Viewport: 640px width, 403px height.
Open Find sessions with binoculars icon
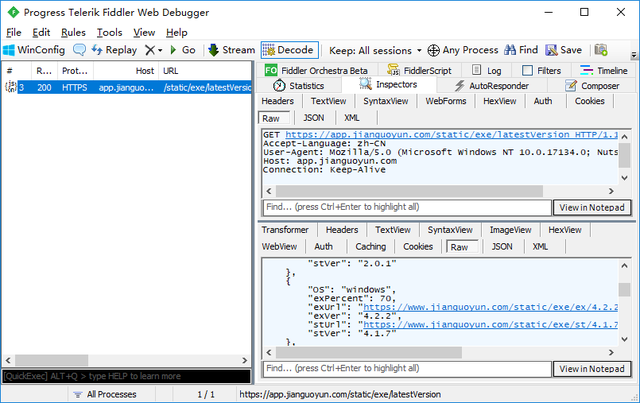pos(521,50)
